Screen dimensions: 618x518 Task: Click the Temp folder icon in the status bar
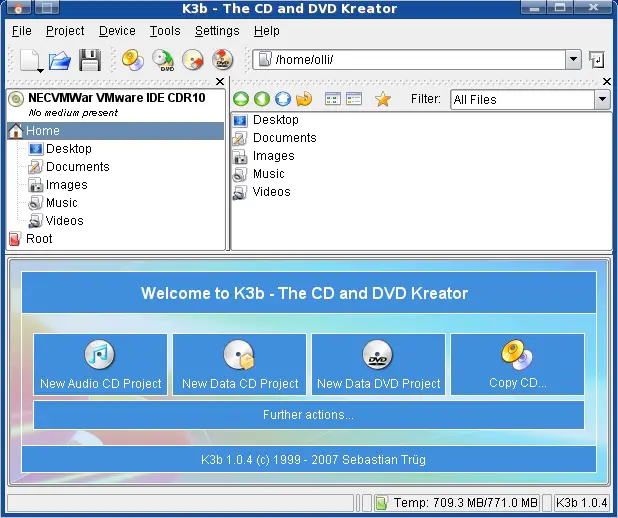[x=382, y=503]
